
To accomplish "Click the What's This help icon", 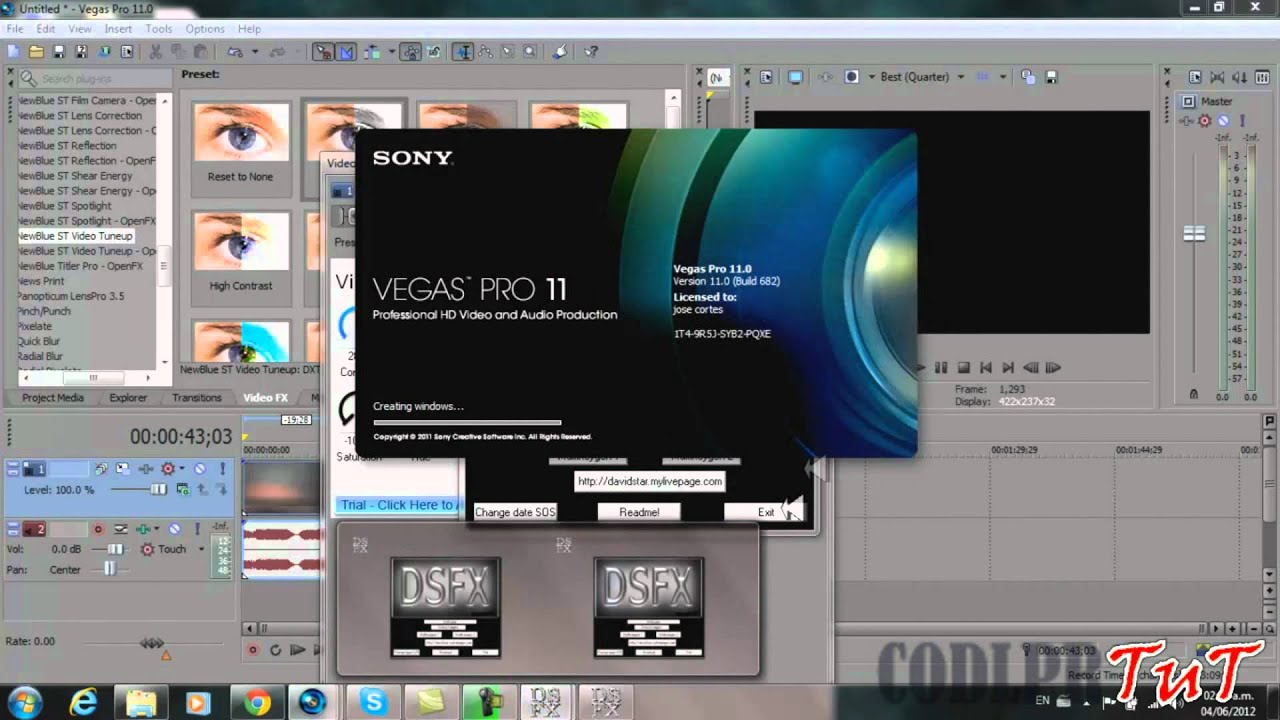I will tap(591, 52).
